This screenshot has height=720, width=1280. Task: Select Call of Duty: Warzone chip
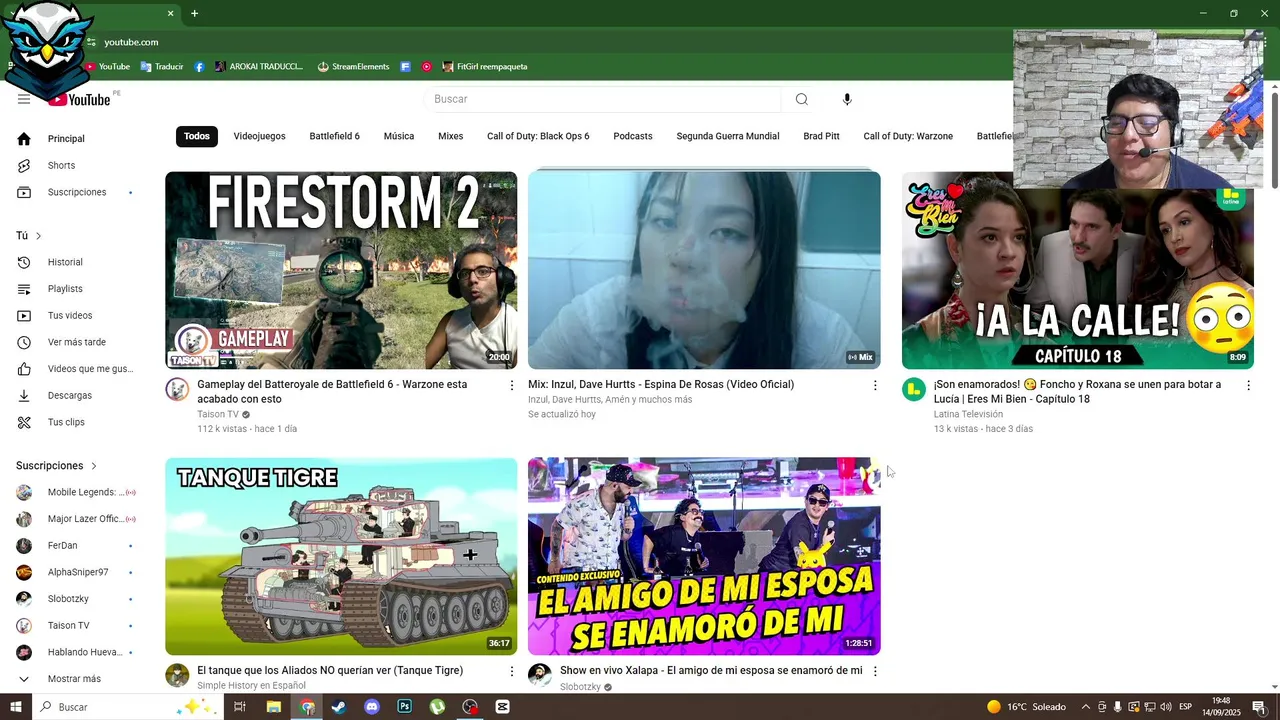coord(908,136)
